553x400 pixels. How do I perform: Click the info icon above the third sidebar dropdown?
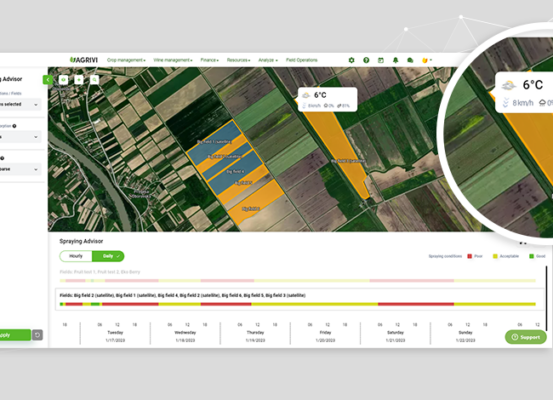pyautogui.click(x=2, y=158)
